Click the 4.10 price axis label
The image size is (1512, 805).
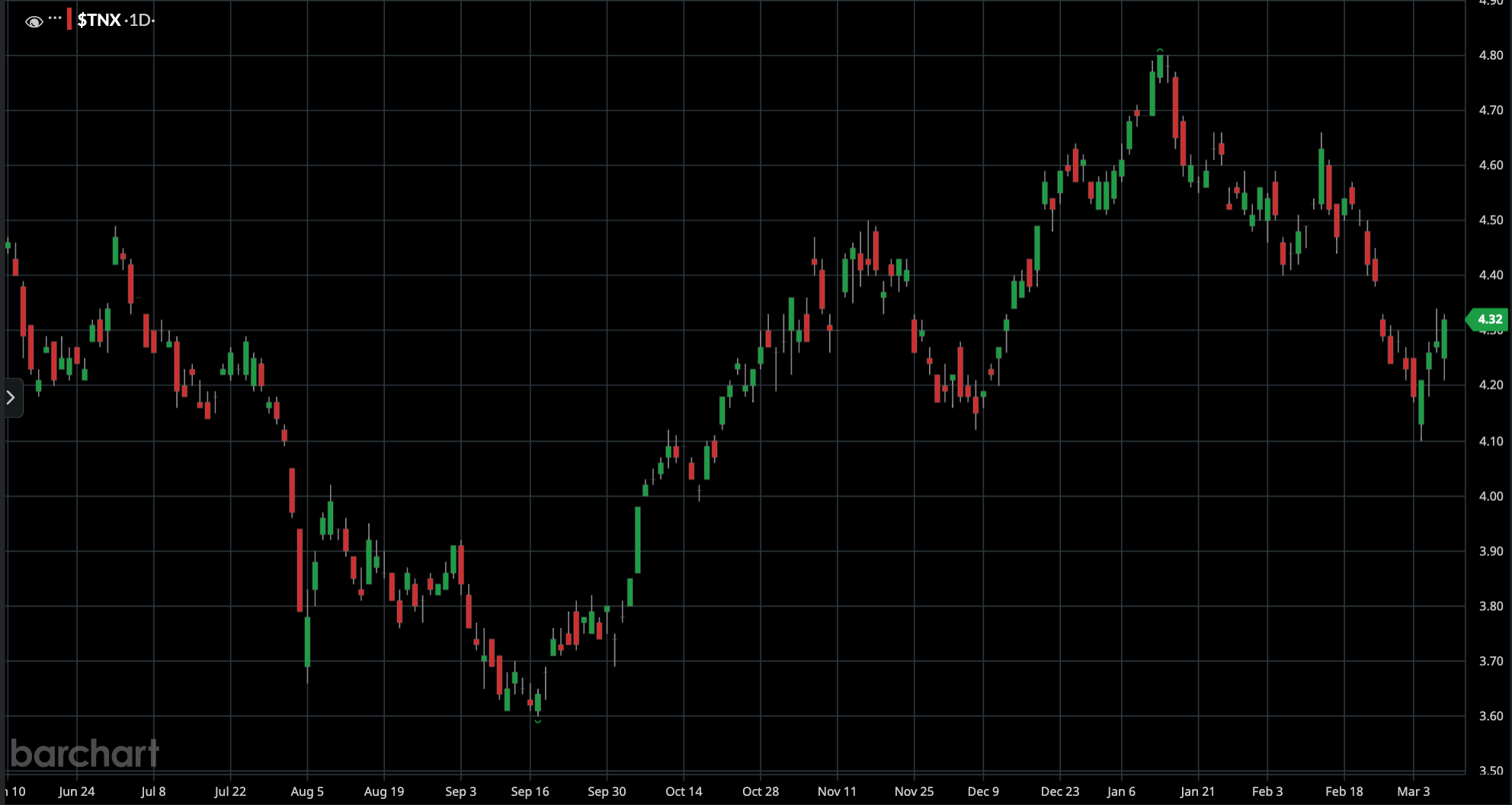pyautogui.click(x=1491, y=441)
